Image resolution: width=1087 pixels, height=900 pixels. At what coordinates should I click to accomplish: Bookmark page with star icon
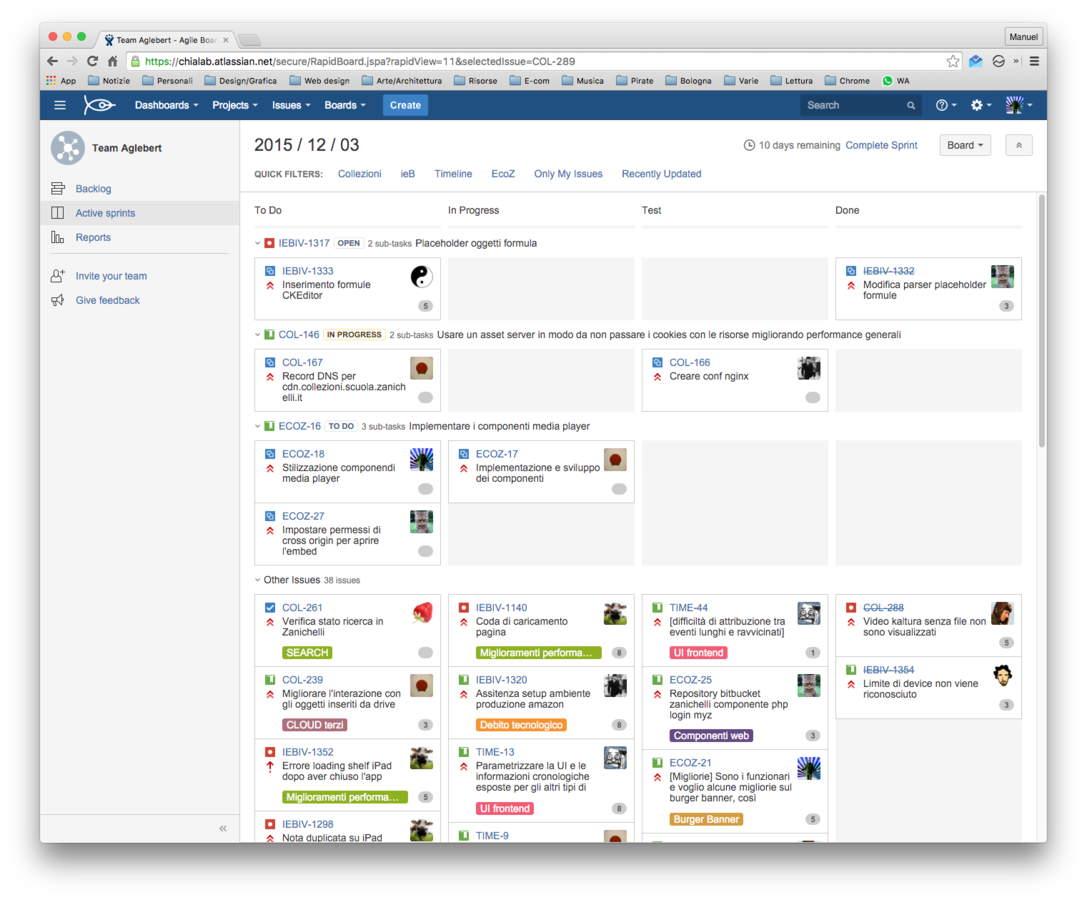click(x=953, y=61)
